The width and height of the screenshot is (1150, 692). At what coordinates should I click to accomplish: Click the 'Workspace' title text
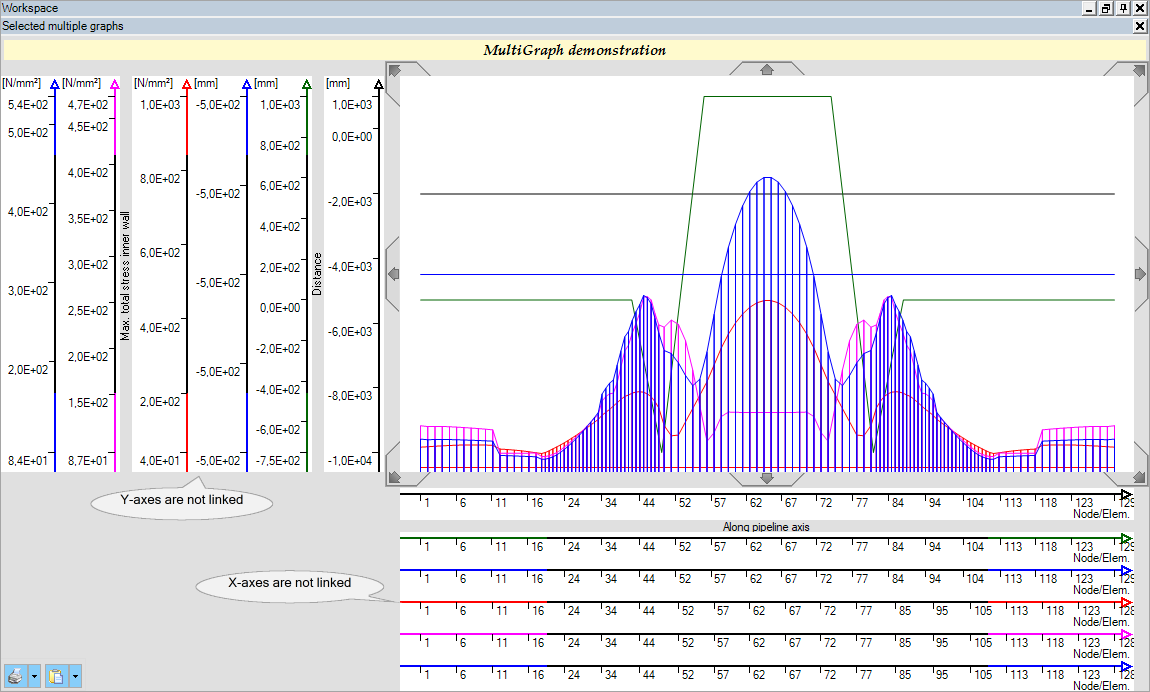(30, 8)
